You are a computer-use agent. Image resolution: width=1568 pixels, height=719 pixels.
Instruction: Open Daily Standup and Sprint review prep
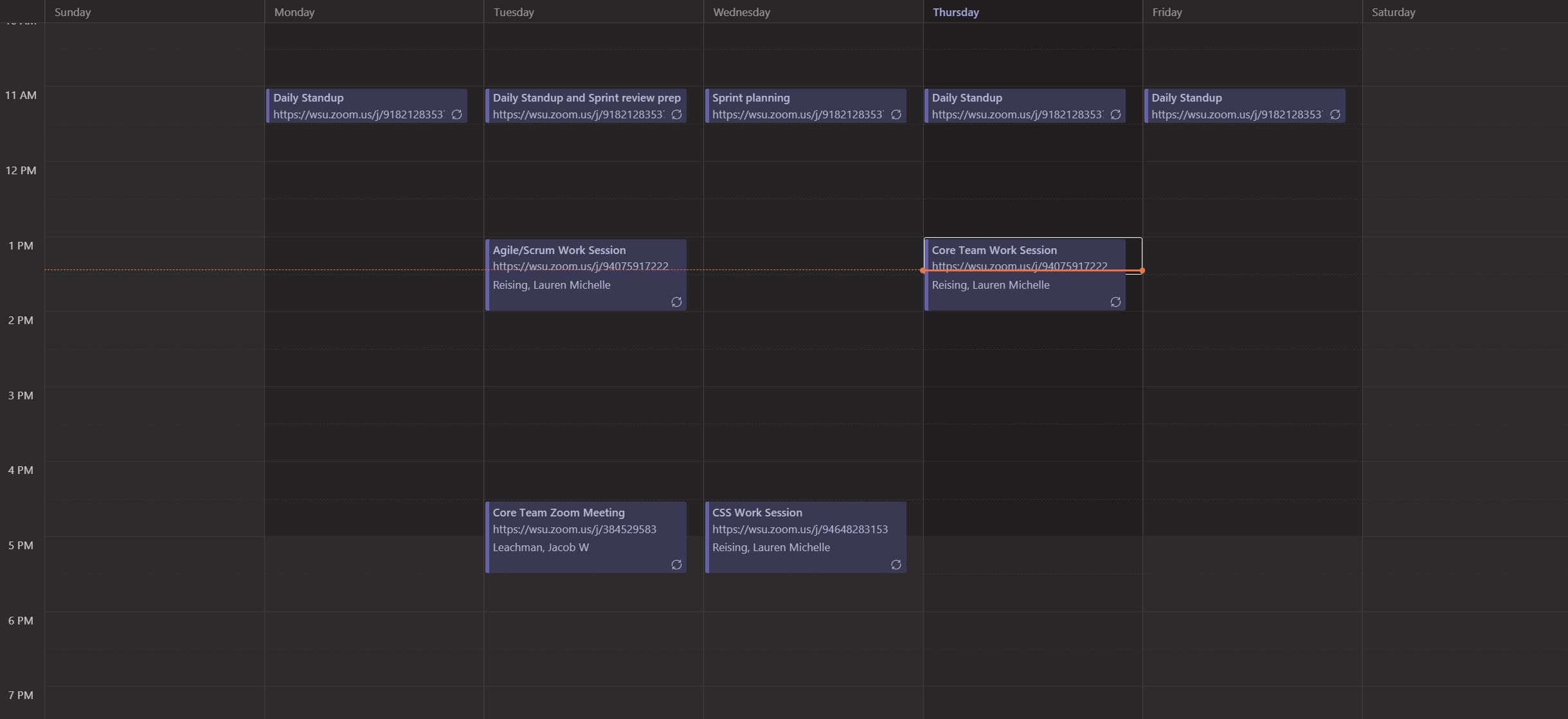tap(586, 98)
